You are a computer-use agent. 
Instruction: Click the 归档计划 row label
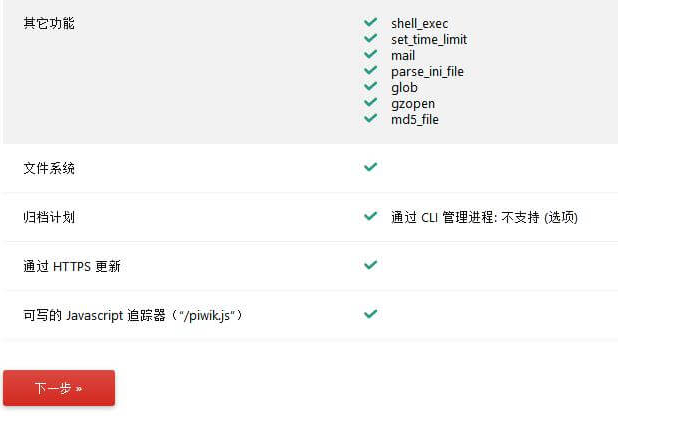point(49,217)
